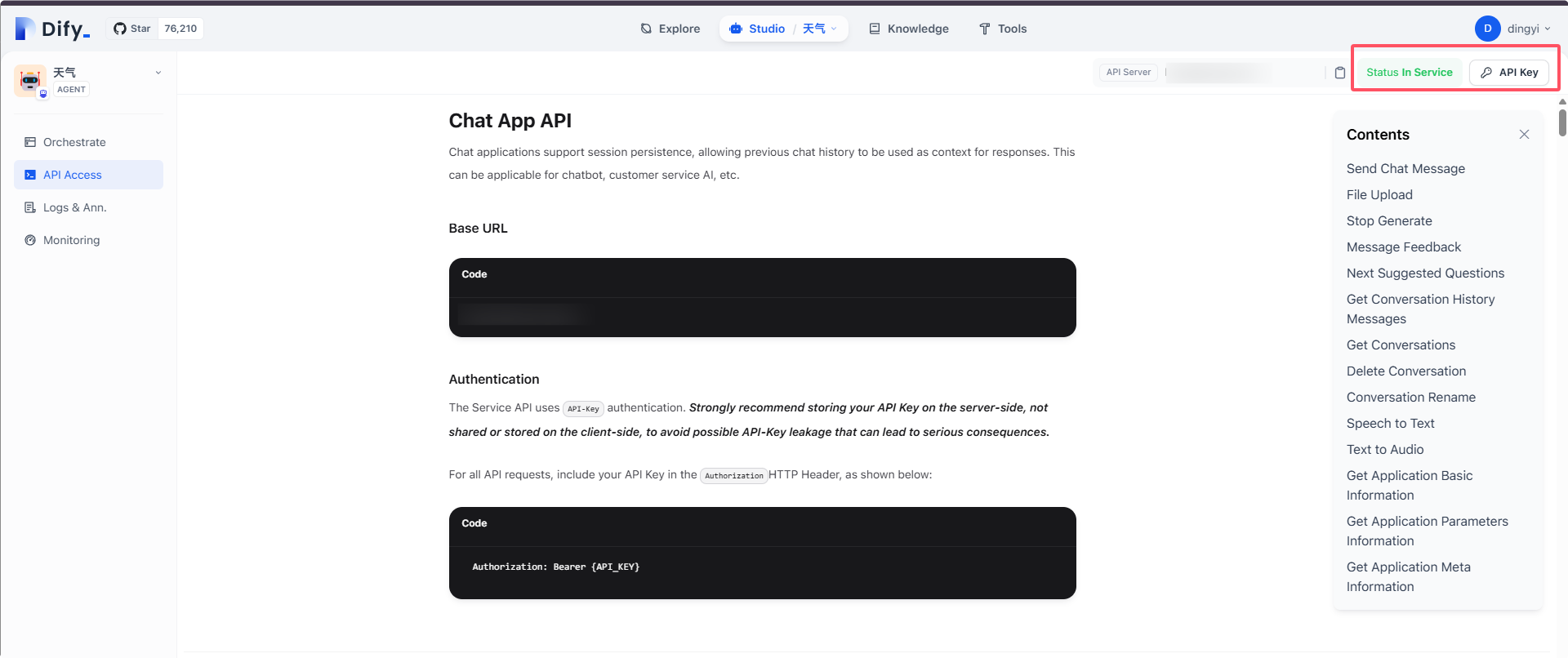The height and width of the screenshot is (658, 1568).
Task: Expand the 天气 app dropdown in sidebar
Action: 158,73
